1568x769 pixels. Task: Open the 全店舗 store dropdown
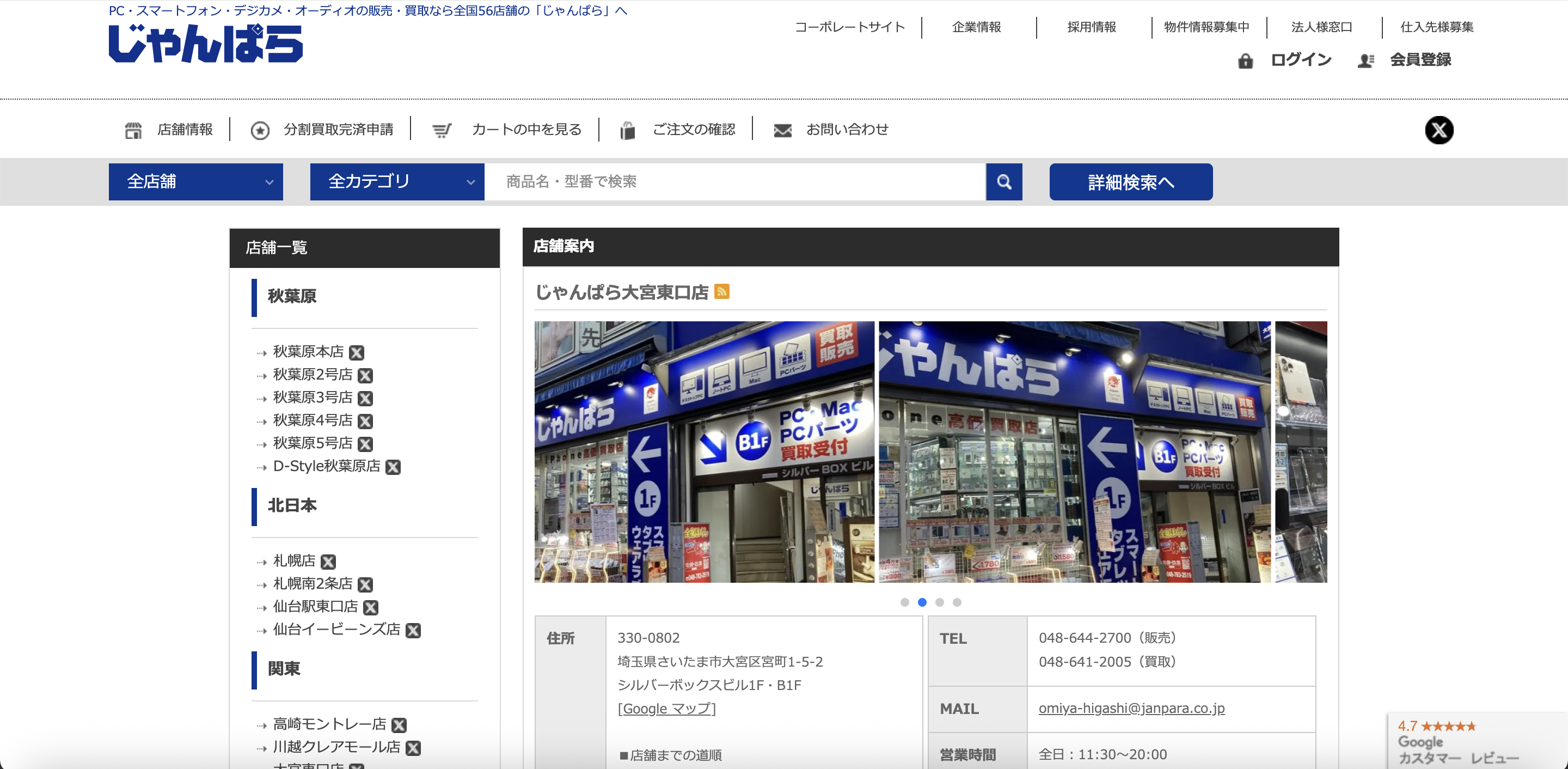[196, 181]
